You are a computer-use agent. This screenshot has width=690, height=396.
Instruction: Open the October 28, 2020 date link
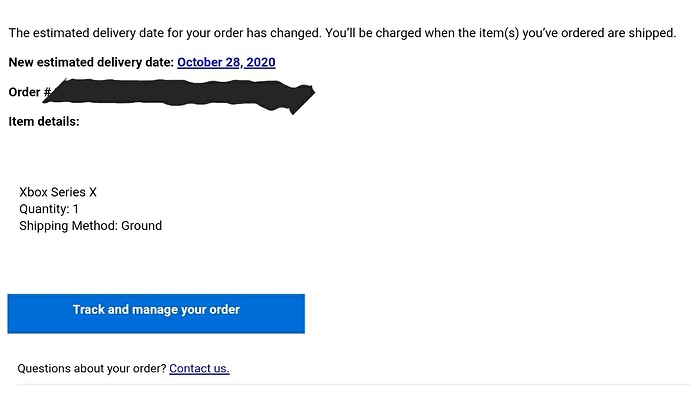click(226, 62)
